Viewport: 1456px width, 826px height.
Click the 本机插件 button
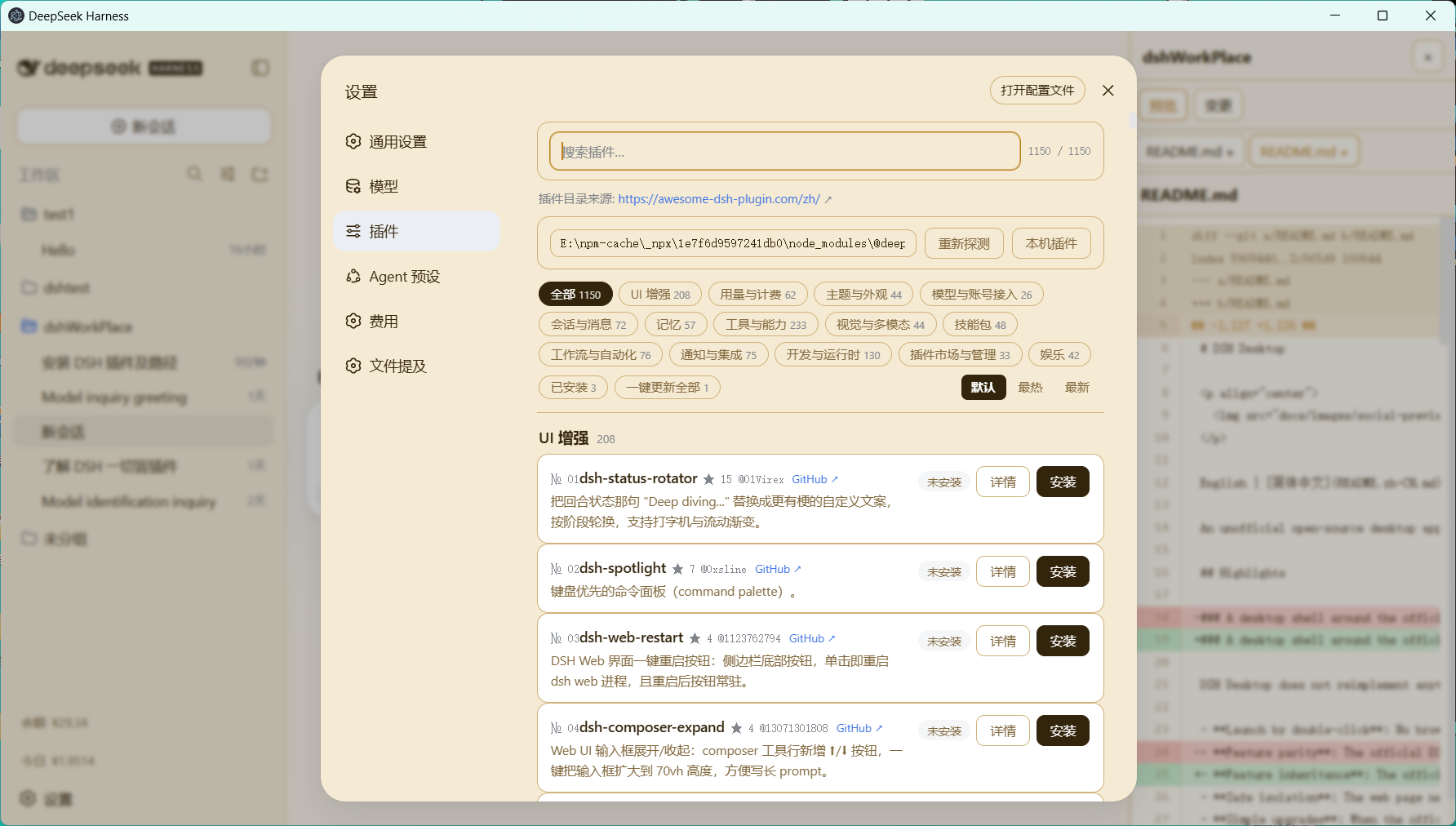click(1051, 243)
